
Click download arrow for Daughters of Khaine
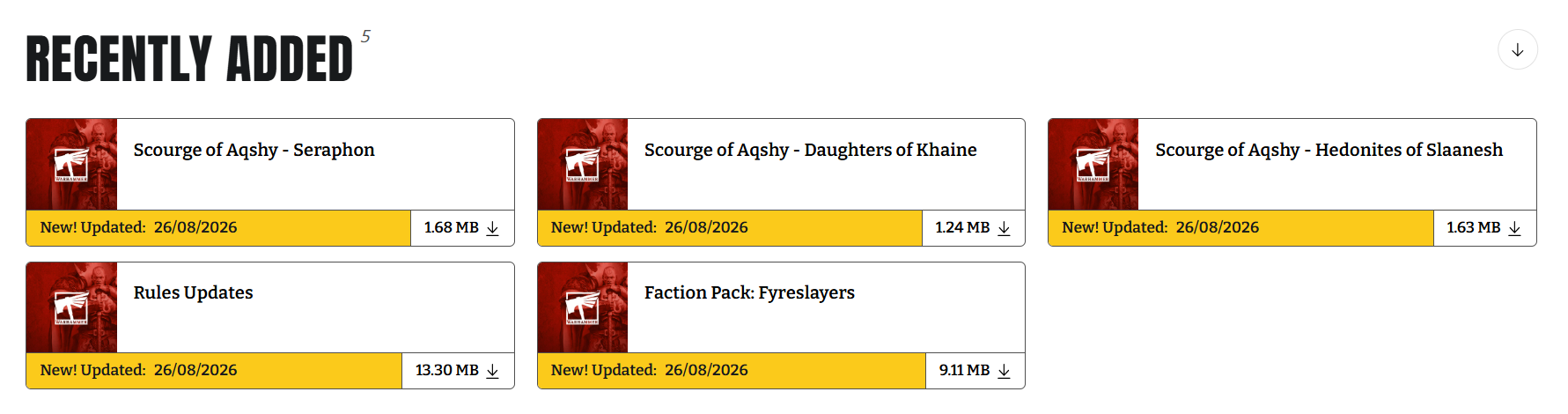[1004, 228]
